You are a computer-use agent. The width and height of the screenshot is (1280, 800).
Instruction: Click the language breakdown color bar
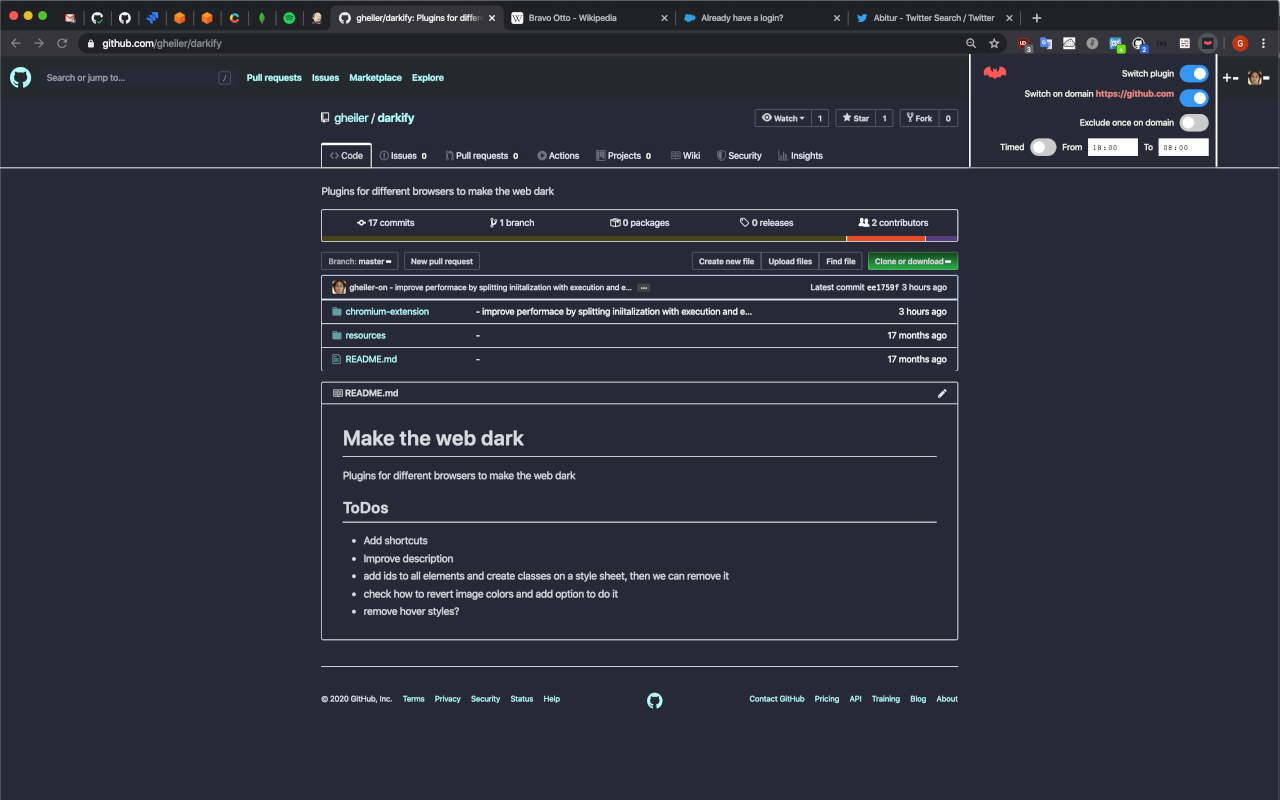[639, 239]
